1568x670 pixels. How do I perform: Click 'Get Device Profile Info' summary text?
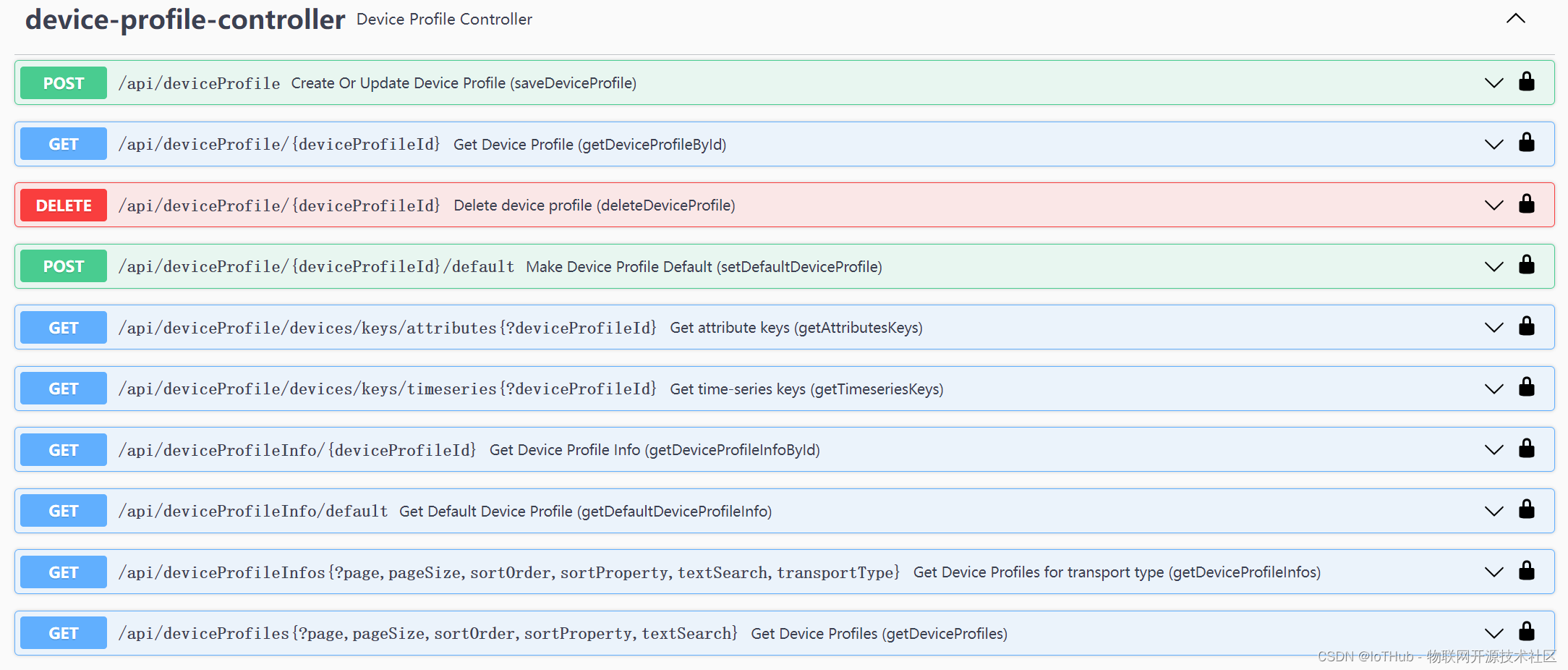655,450
